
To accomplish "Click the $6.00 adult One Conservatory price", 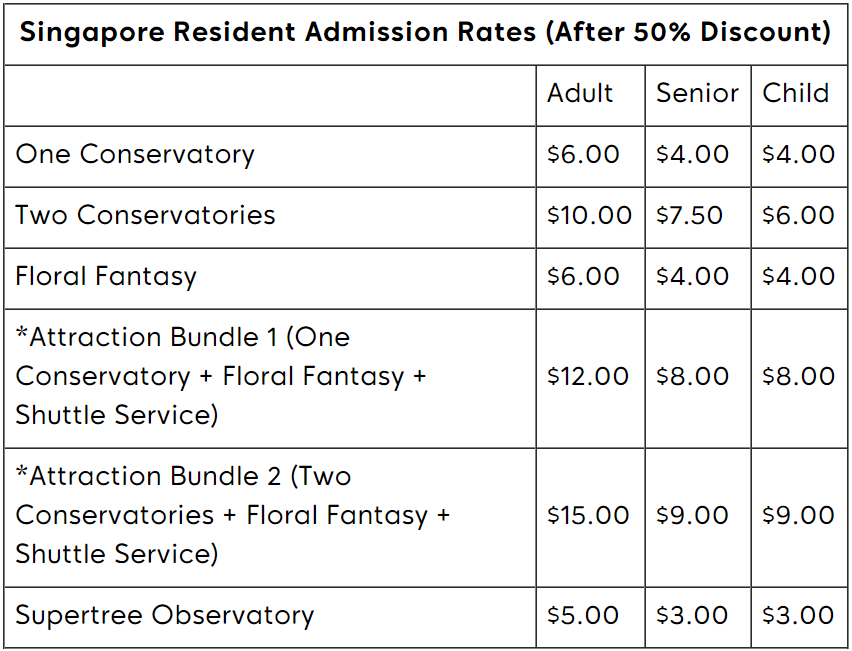I will coord(583,154).
